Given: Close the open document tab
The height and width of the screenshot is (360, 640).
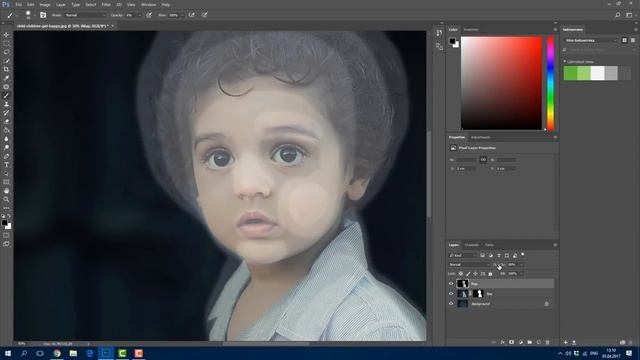Looking at the screenshot, I should click(x=113, y=26).
